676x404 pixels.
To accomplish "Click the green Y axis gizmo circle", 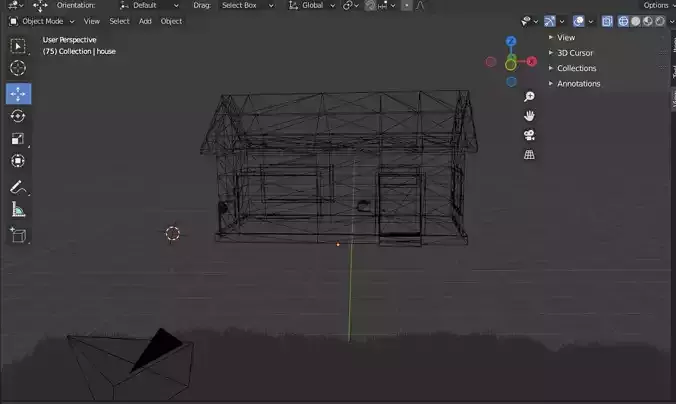I will pos(510,65).
